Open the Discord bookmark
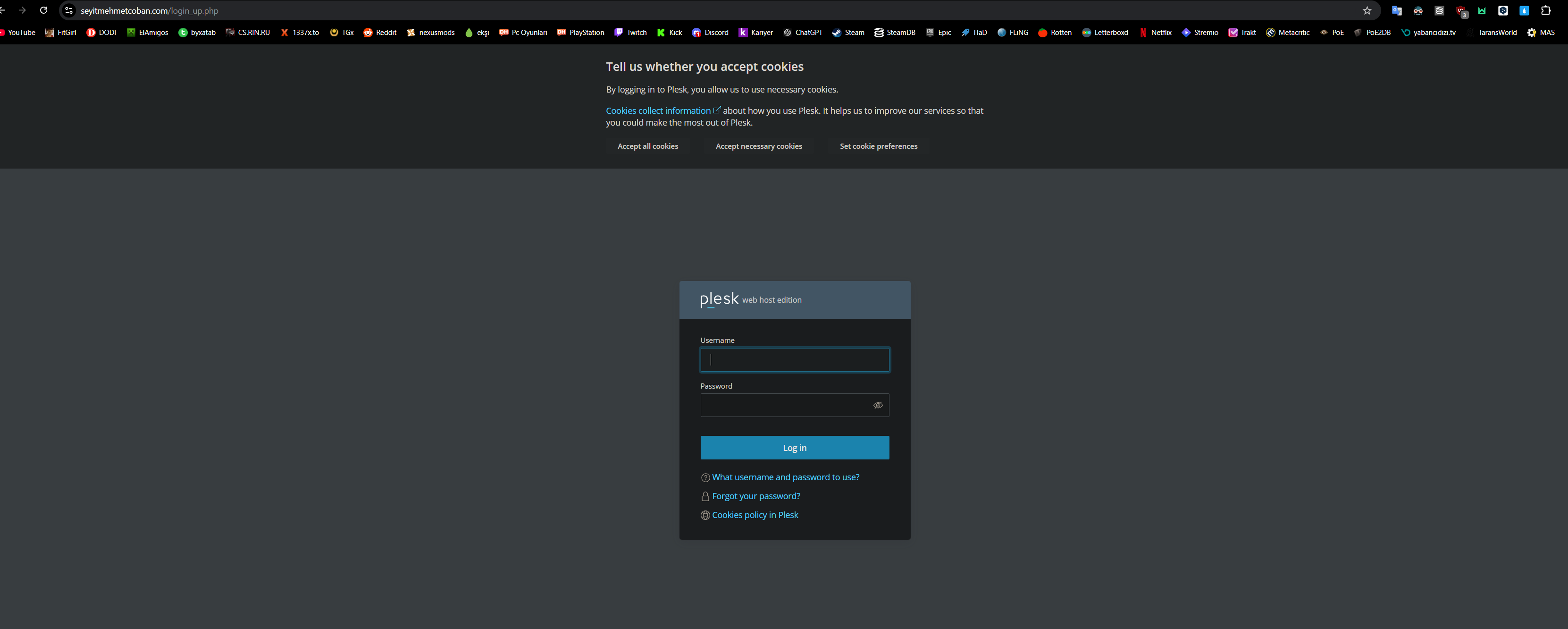This screenshot has height=629, width=1568. click(710, 32)
